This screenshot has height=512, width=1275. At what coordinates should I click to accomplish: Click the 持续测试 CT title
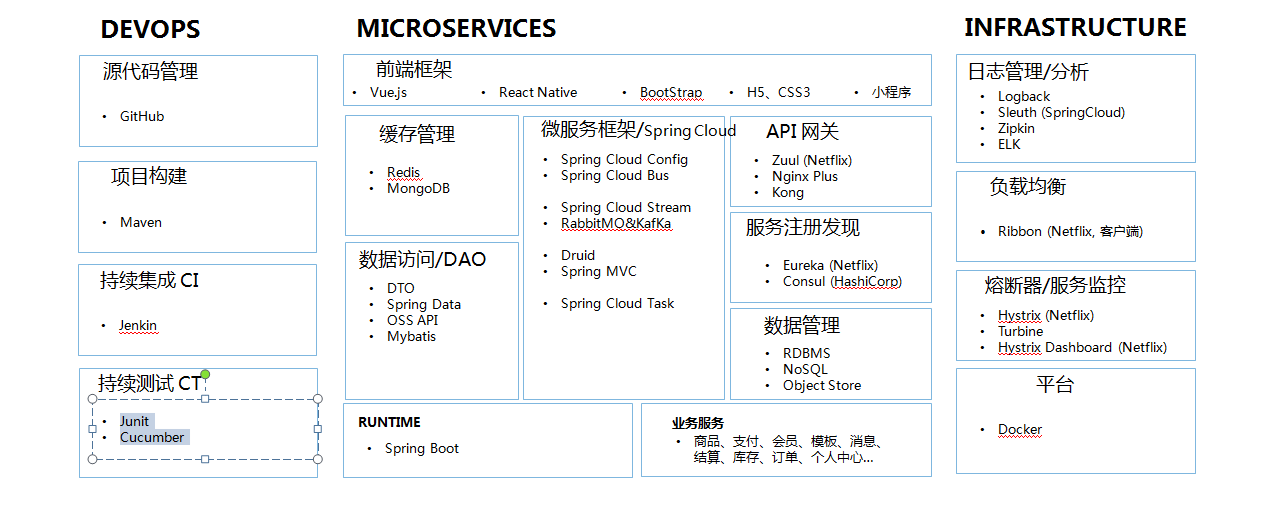[150, 383]
